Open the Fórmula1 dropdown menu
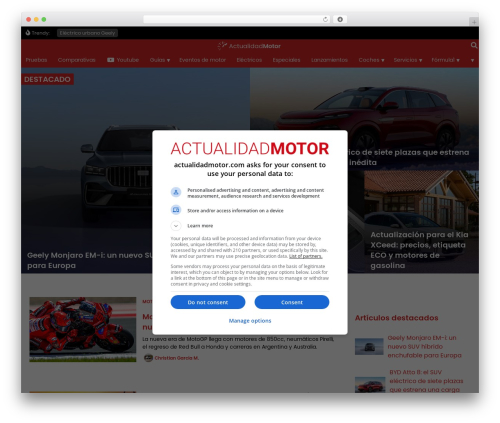500x423 pixels. click(445, 60)
